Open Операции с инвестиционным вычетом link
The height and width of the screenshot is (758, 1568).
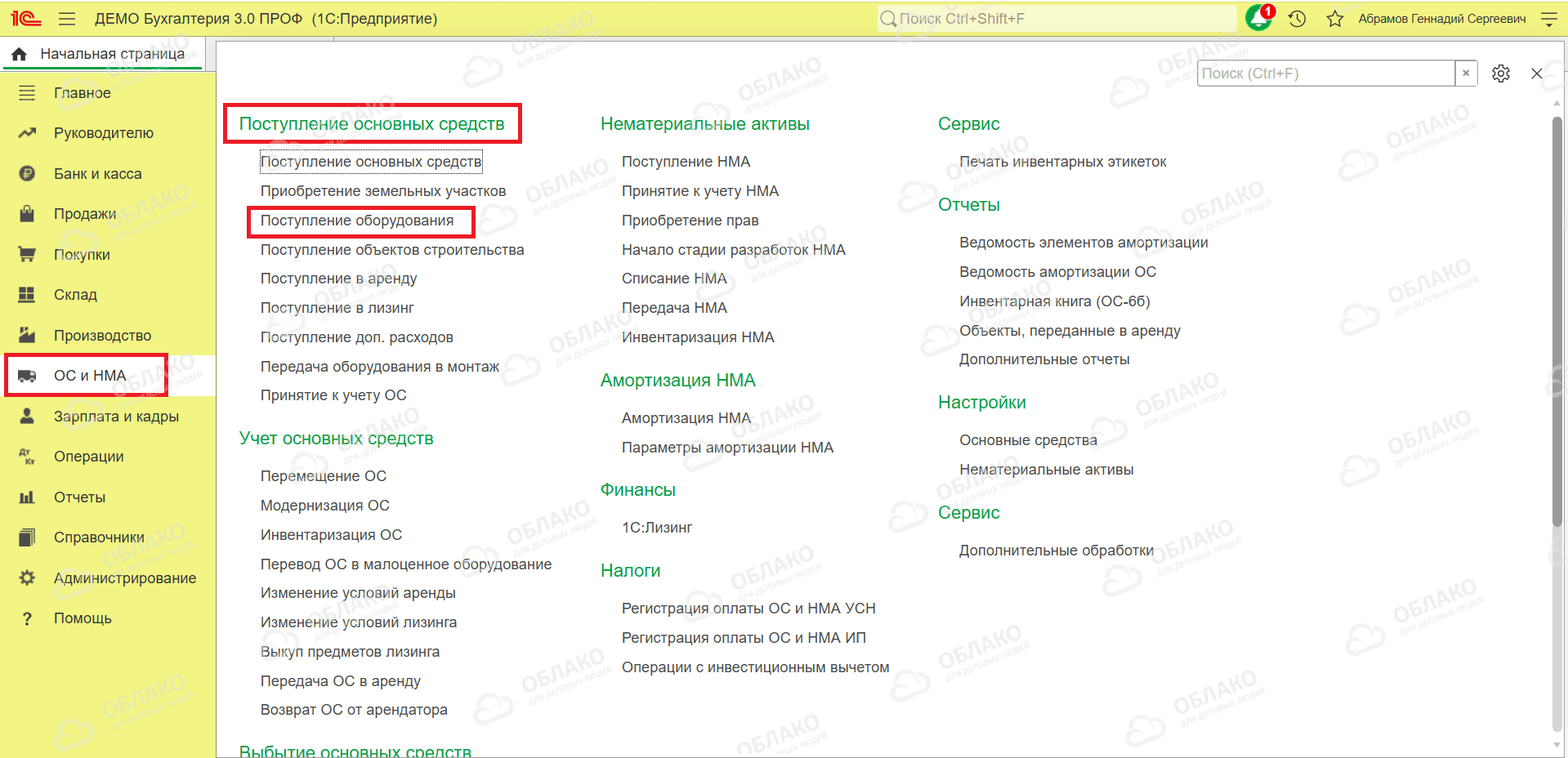(756, 667)
